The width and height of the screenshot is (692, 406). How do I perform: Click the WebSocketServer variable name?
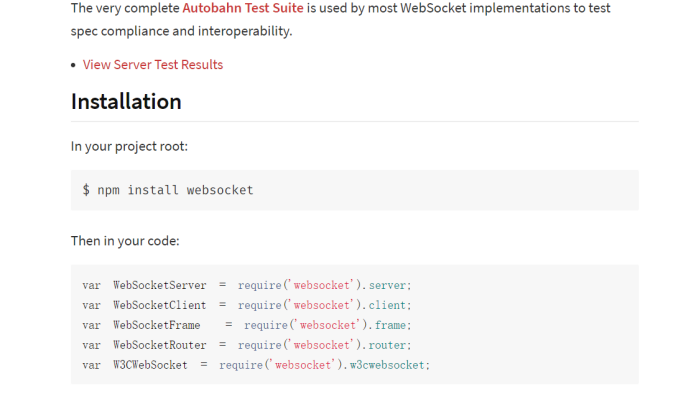pyautogui.click(x=160, y=286)
